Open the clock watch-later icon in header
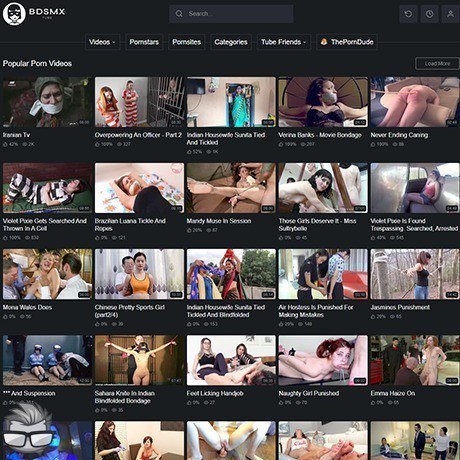This screenshot has height=460, width=460. click(429, 14)
